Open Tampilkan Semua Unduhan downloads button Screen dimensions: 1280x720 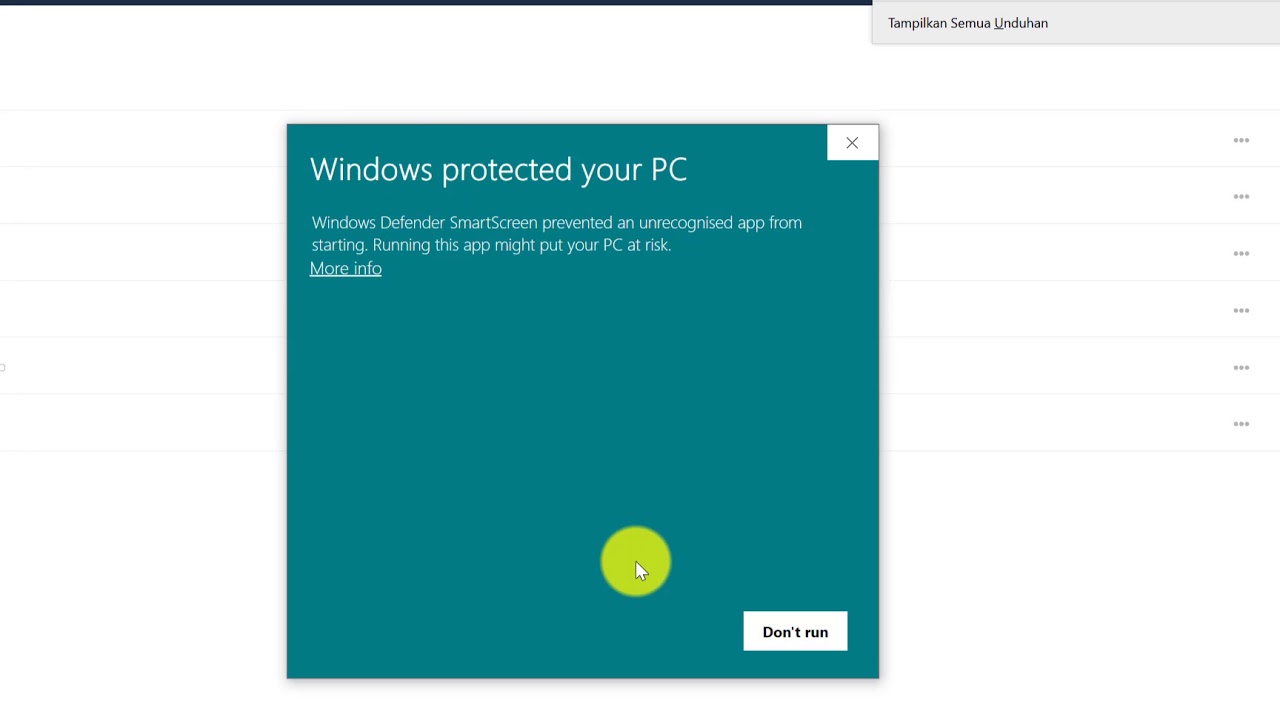tap(968, 23)
